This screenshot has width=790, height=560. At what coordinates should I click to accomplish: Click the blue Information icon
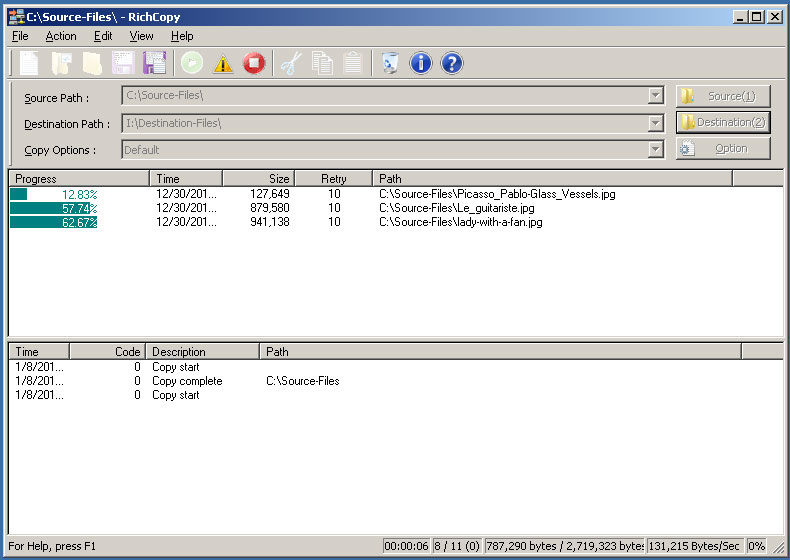421,64
